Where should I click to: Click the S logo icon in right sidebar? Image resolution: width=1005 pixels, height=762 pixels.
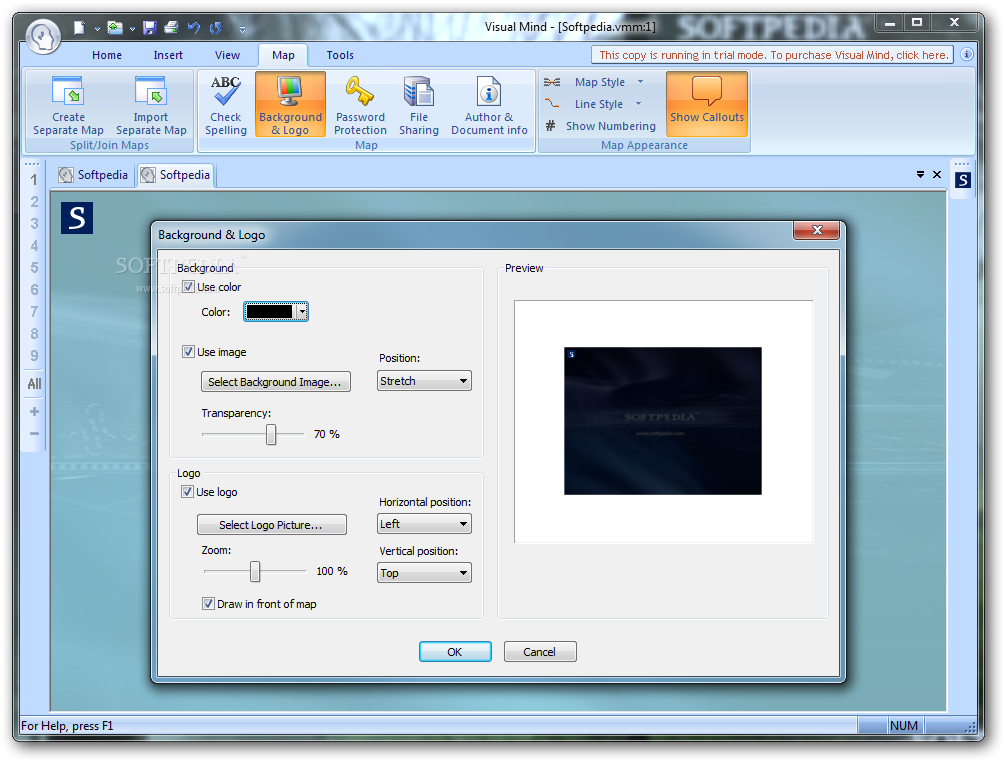[963, 180]
